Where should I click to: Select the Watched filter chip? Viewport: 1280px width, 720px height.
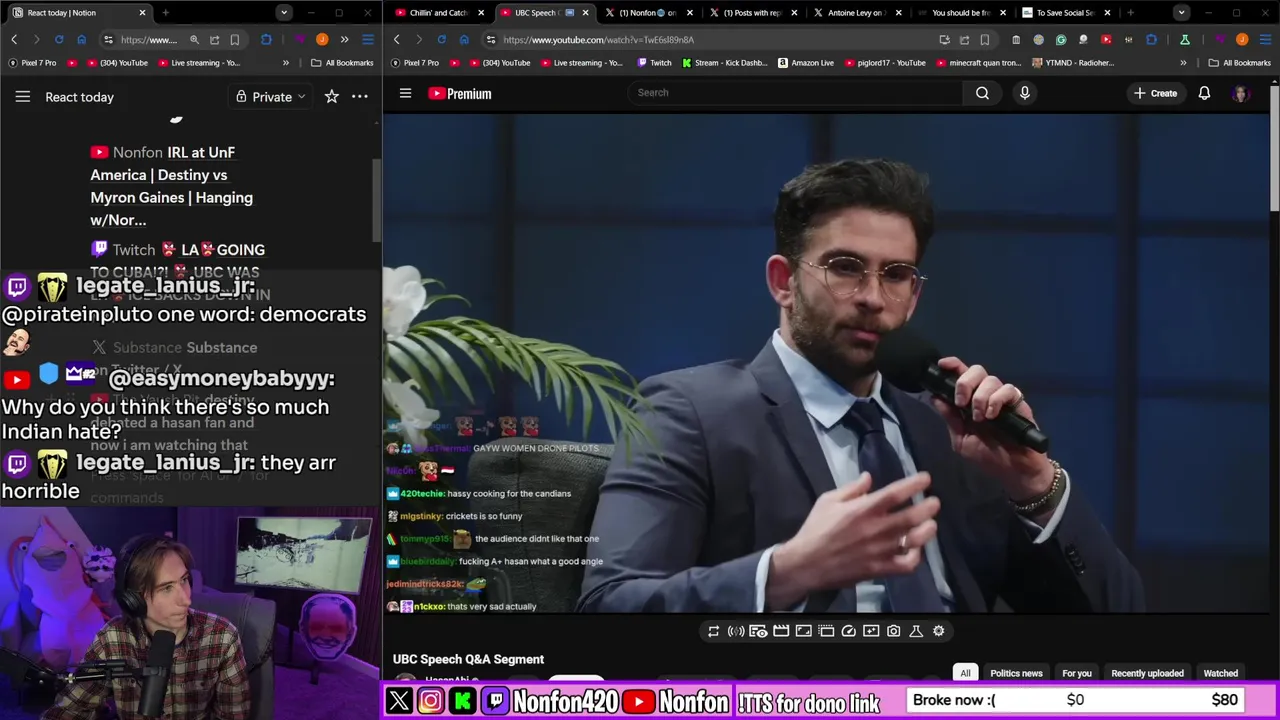tap(1220, 673)
